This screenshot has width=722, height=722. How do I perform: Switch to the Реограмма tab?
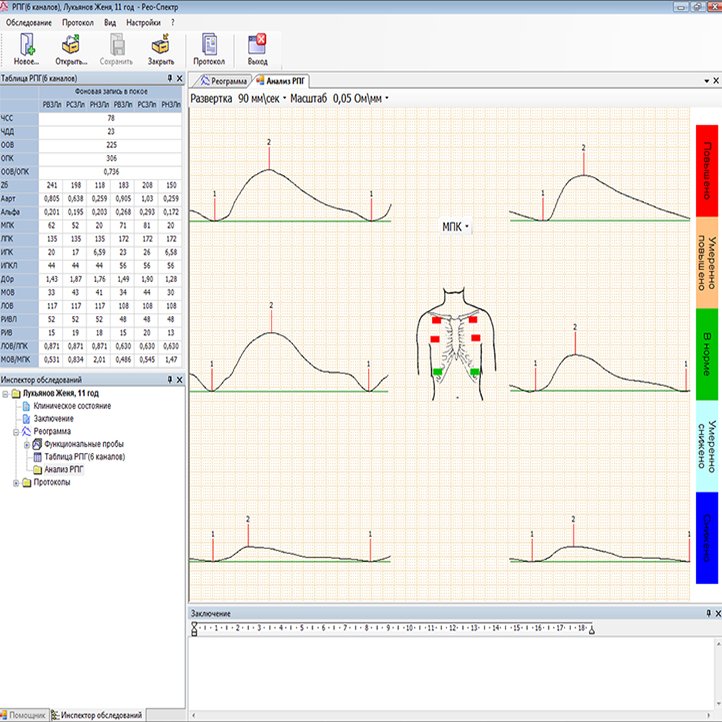(224, 81)
